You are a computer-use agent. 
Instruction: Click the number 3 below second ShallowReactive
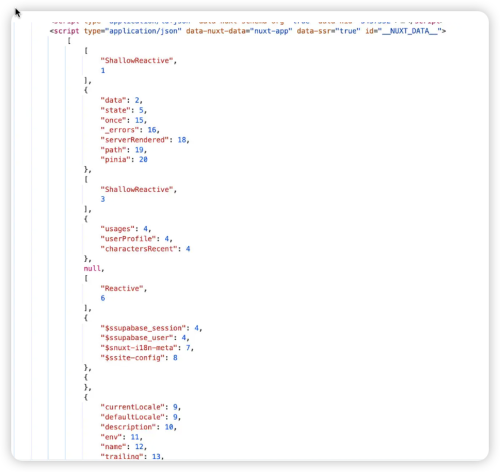coord(103,199)
